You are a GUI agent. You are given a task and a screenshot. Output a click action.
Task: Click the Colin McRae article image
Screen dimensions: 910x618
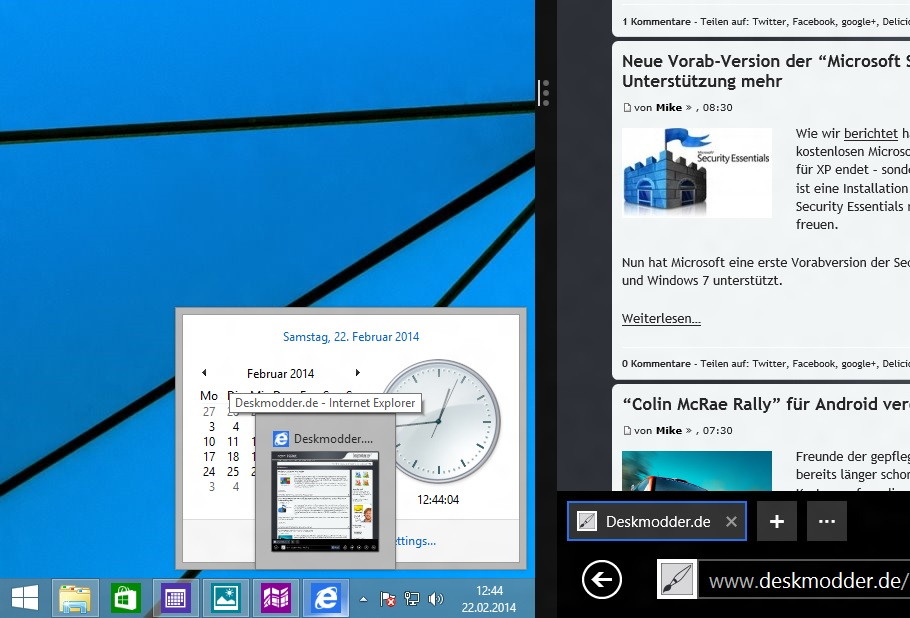tap(697, 471)
